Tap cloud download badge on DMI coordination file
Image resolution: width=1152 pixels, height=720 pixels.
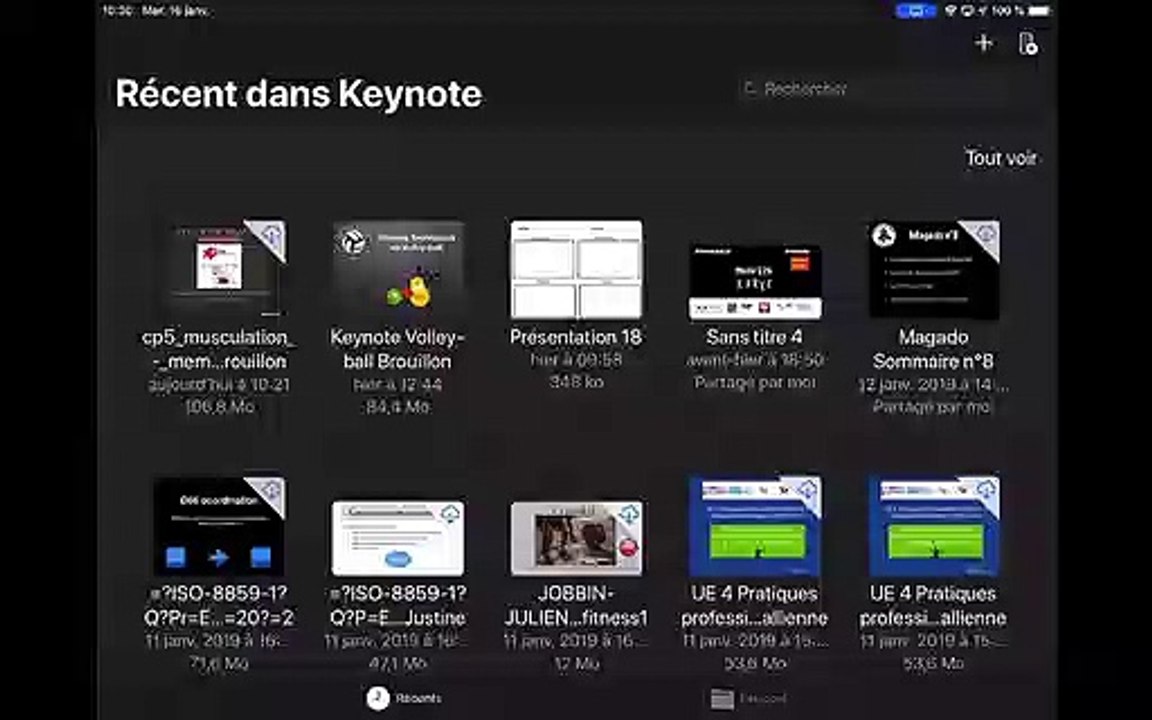pos(270,492)
